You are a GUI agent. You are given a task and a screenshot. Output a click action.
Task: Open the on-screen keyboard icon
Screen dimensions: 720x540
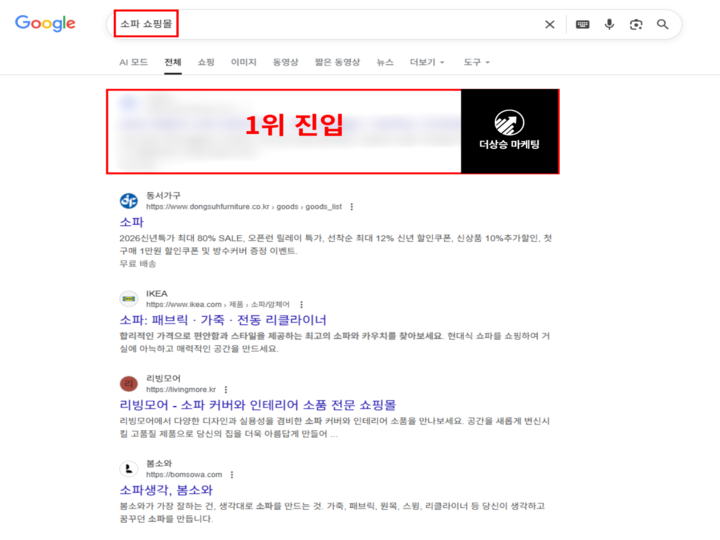[x=582, y=25]
